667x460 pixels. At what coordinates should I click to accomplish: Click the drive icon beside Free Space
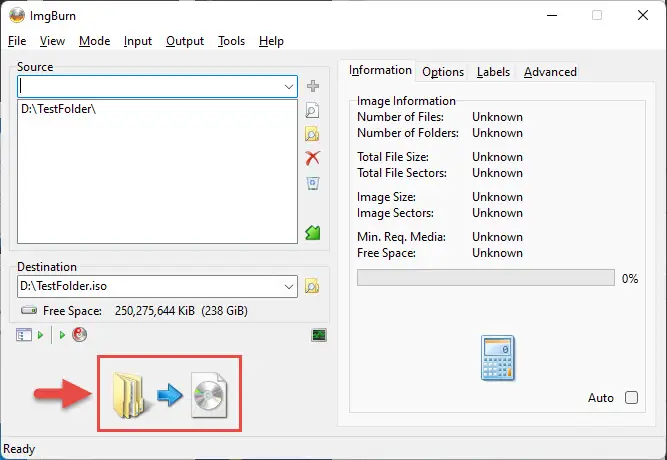(x=29, y=310)
